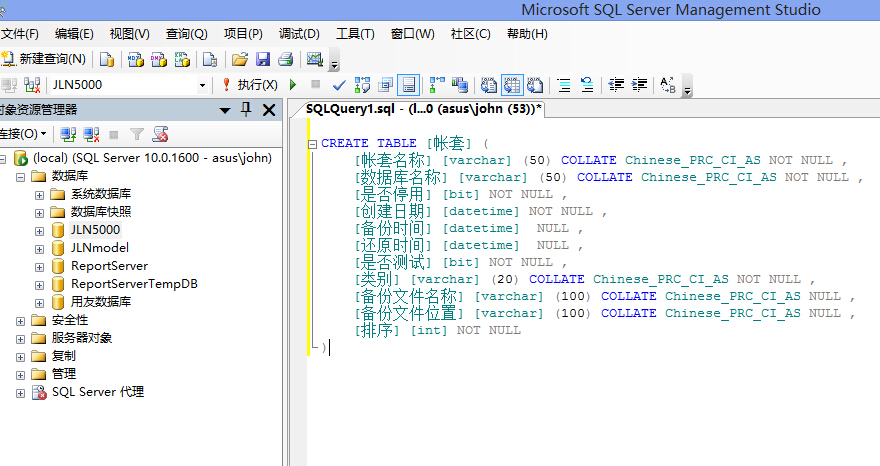Click the blue checkmark parse query icon
The height and width of the screenshot is (466, 880).
click(339, 85)
